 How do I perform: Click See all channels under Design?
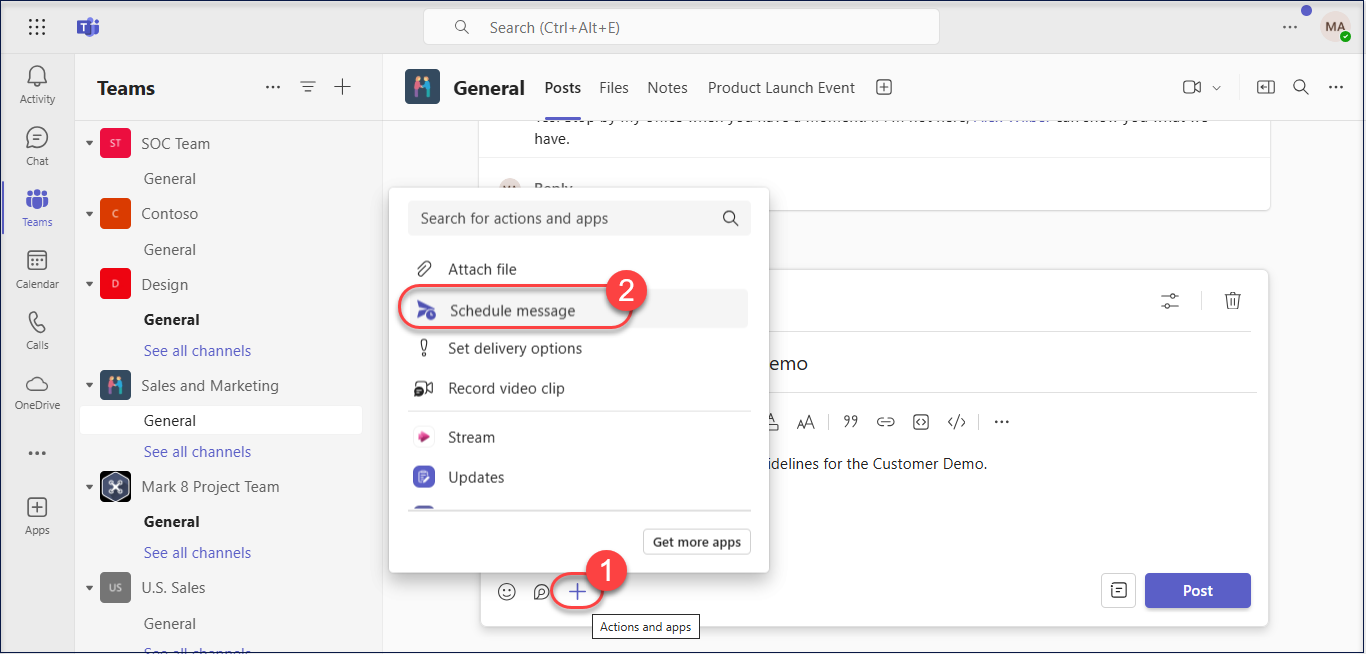click(197, 351)
